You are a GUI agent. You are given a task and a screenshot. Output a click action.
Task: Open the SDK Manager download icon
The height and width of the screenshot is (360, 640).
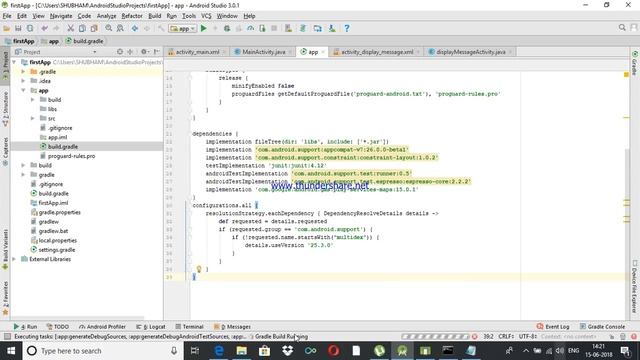pyautogui.click(x=332, y=28)
